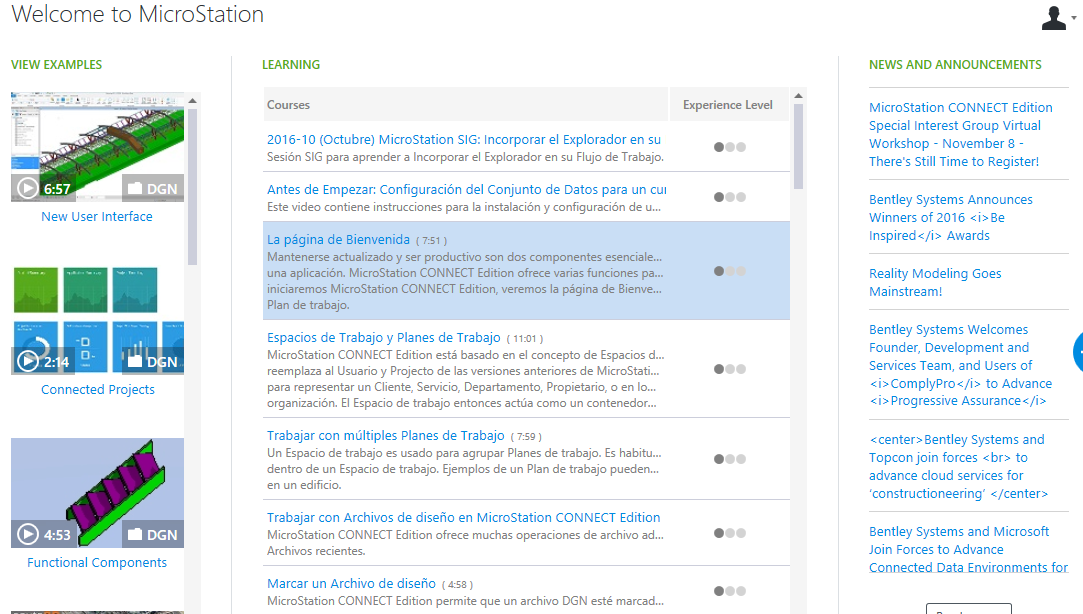The width and height of the screenshot is (1083, 614).
Task: Click the Experience Level column header
Action: coord(728,105)
